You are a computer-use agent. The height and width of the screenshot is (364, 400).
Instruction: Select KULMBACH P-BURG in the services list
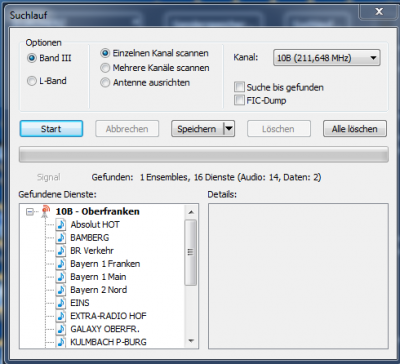coord(108,342)
